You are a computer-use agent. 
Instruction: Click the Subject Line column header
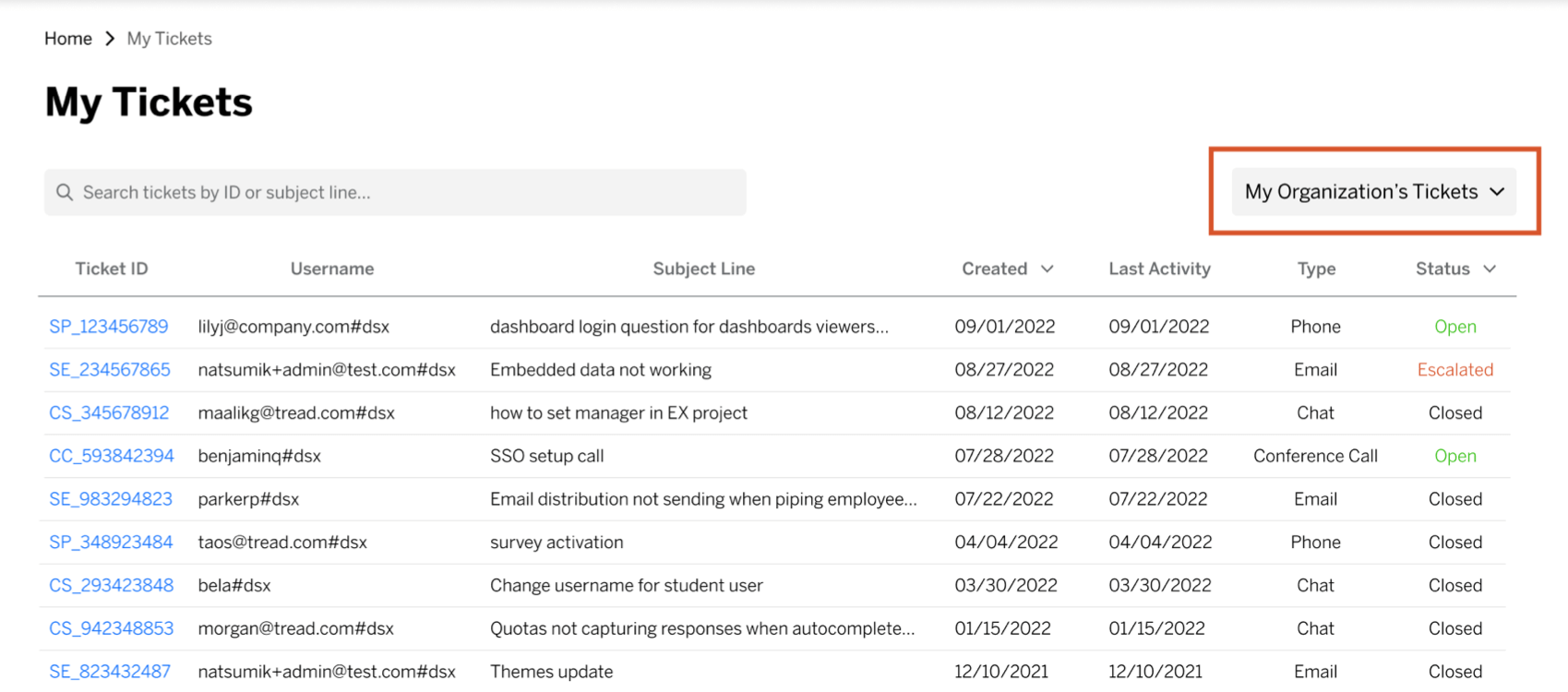coord(704,268)
